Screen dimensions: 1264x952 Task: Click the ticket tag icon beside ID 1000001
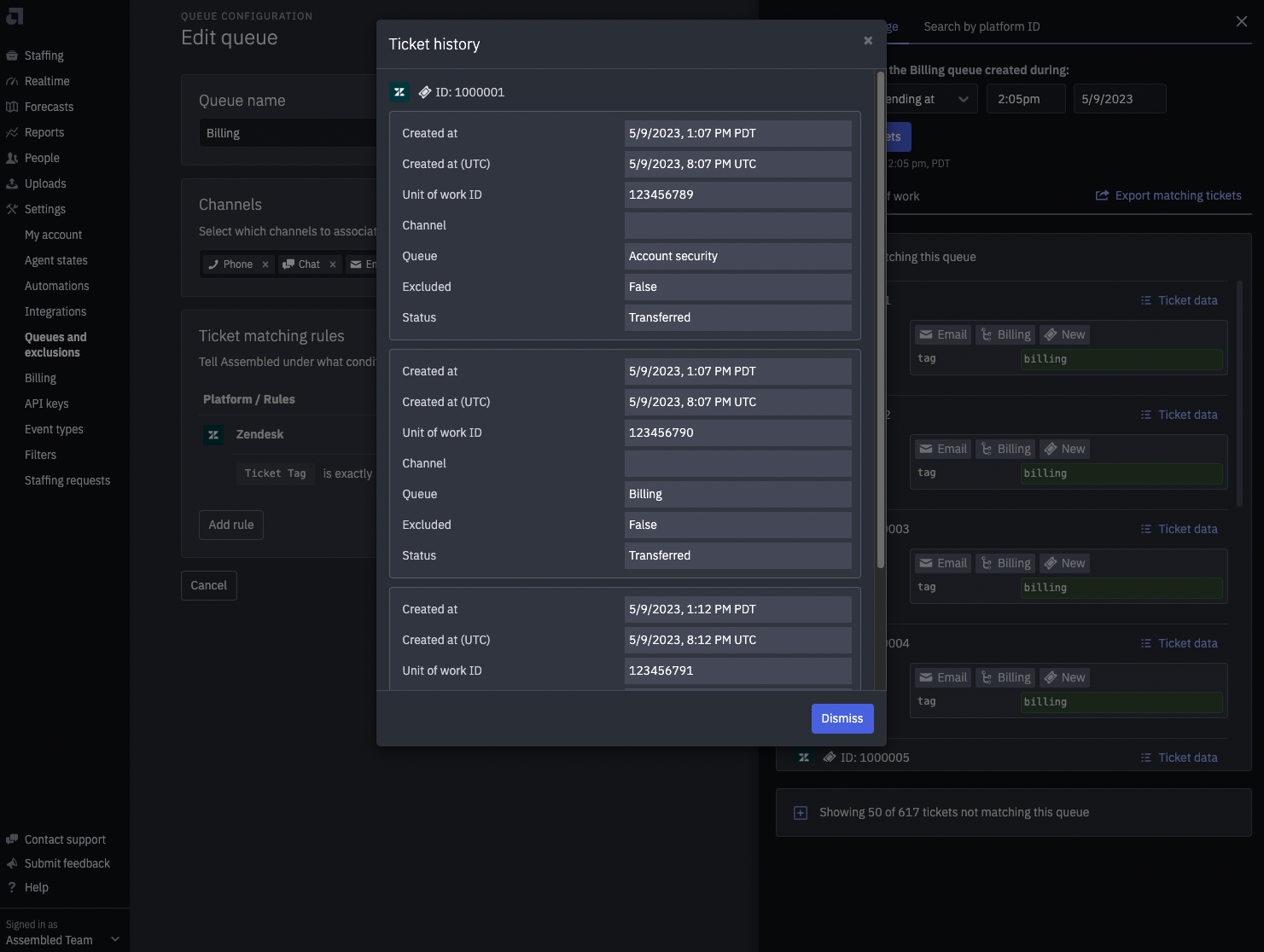(424, 92)
